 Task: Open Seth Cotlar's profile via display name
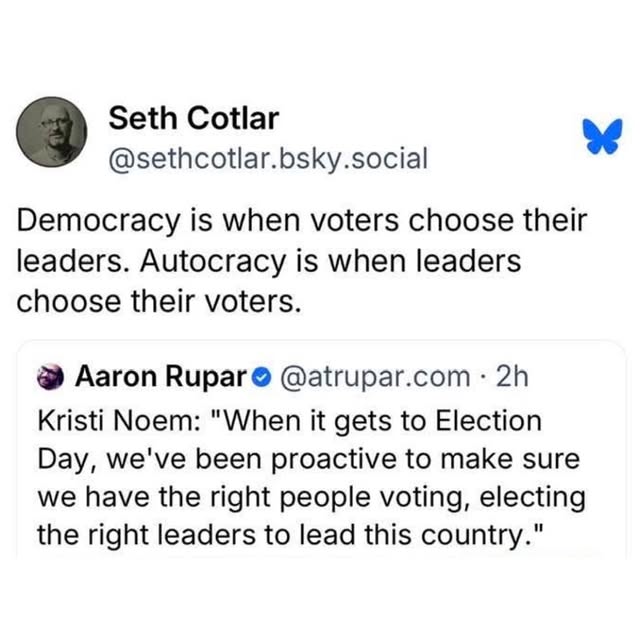click(x=194, y=119)
